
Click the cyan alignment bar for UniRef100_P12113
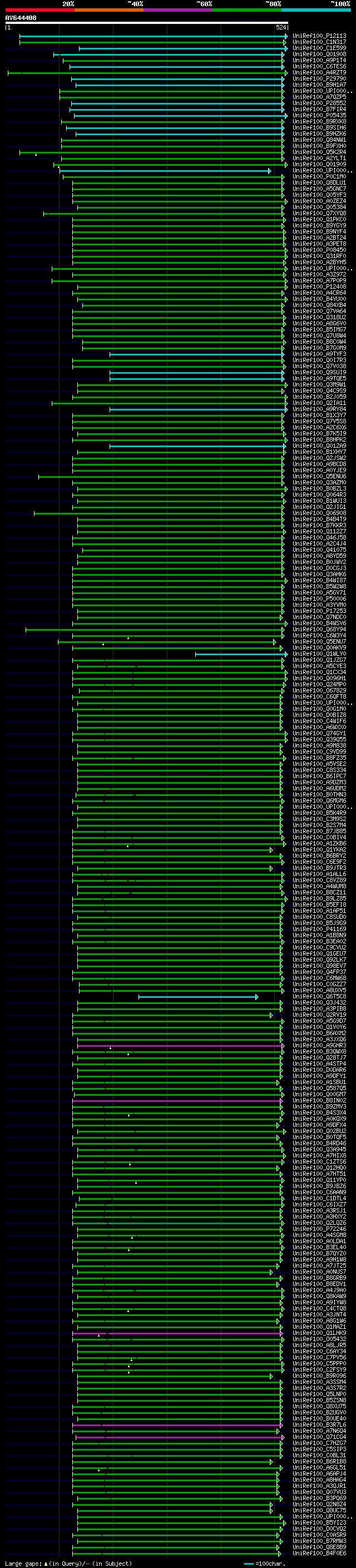coord(154,36)
